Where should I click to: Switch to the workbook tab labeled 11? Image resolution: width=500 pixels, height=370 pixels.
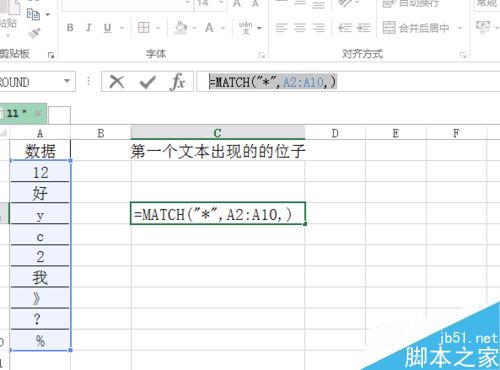click(16, 114)
